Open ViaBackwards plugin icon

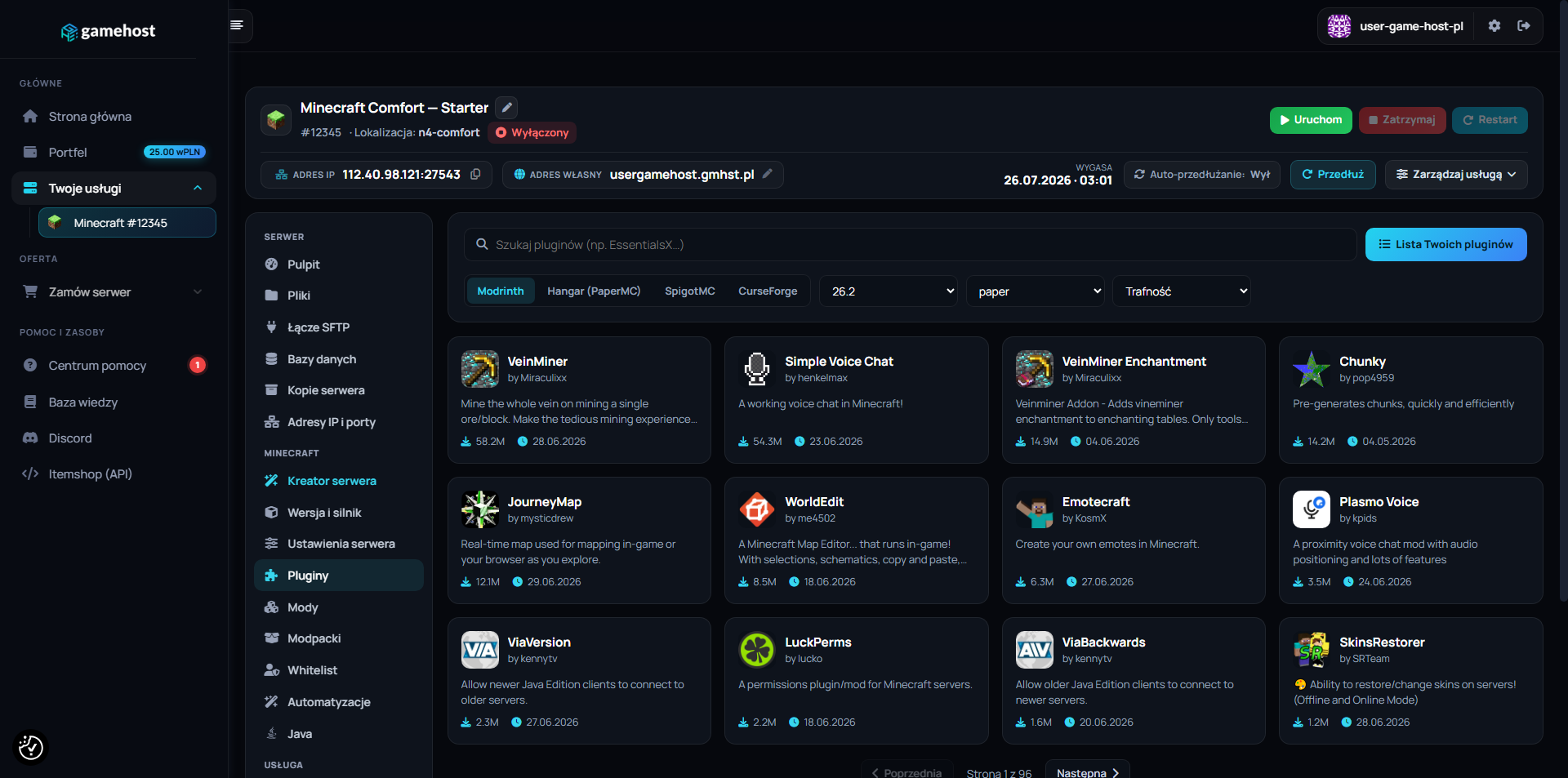point(1035,650)
